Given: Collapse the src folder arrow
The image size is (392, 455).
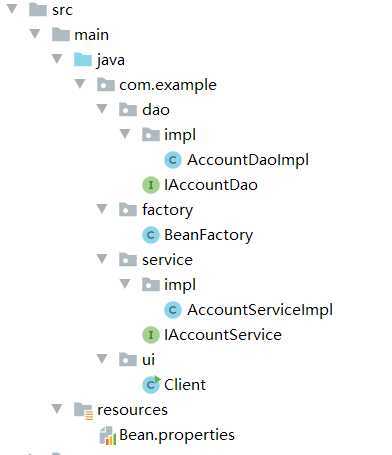Looking at the screenshot, I should point(12,9).
